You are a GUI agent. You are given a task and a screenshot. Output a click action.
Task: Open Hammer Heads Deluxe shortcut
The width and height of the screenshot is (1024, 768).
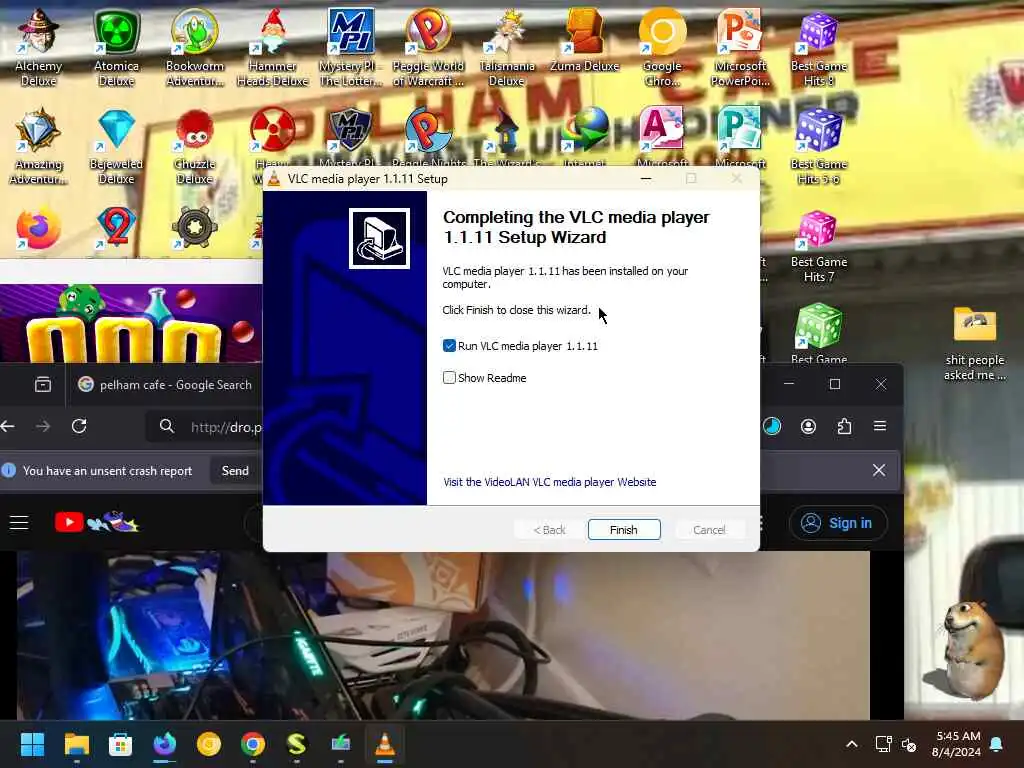coord(272,48)
